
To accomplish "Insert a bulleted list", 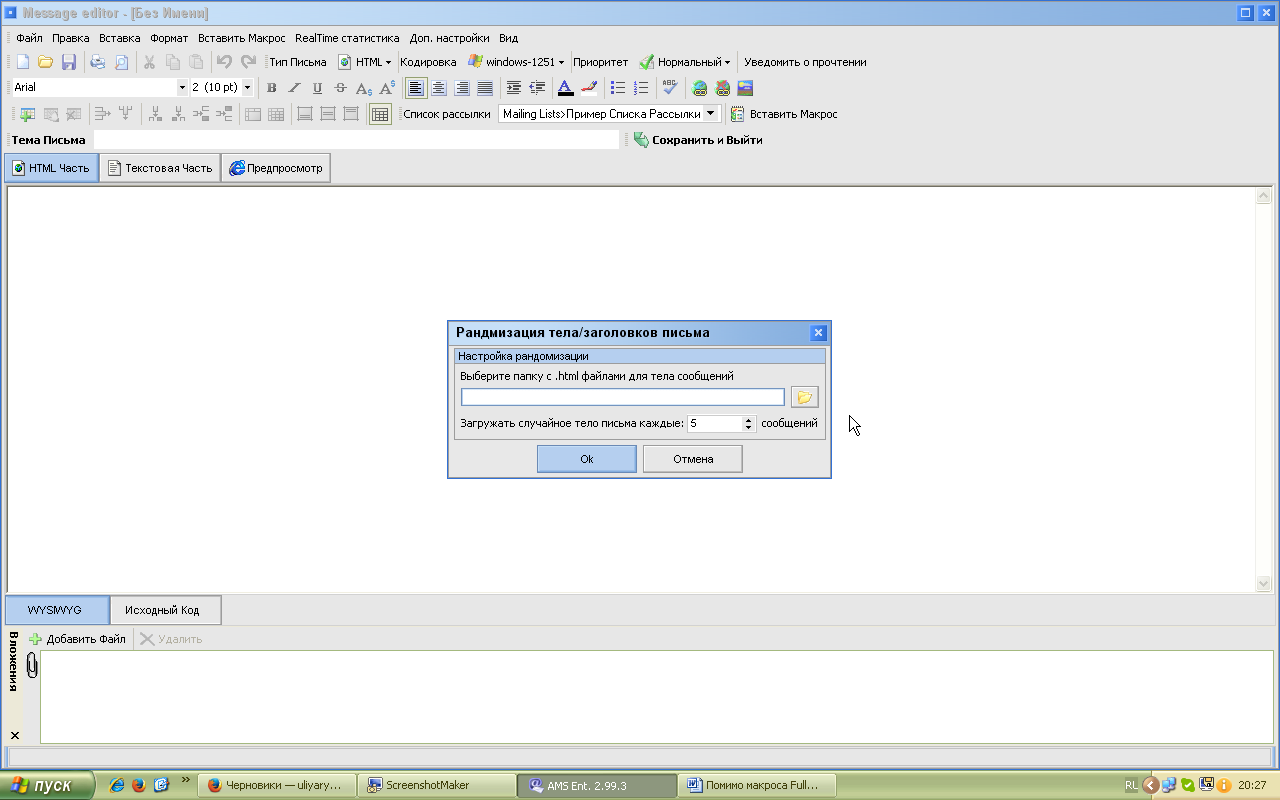I will [x=618, y=88].
